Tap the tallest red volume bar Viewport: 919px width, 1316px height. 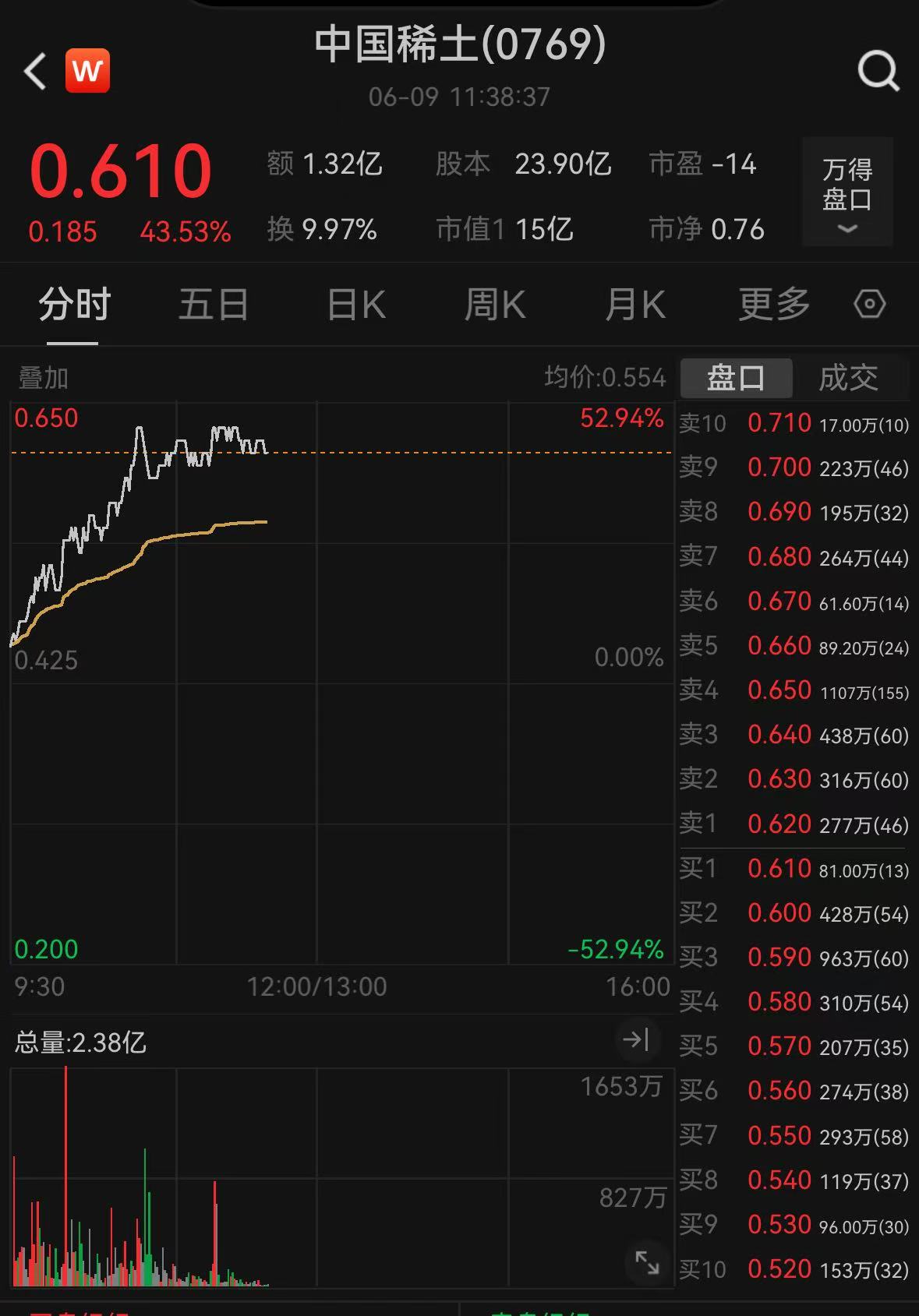click(66, 1175)
